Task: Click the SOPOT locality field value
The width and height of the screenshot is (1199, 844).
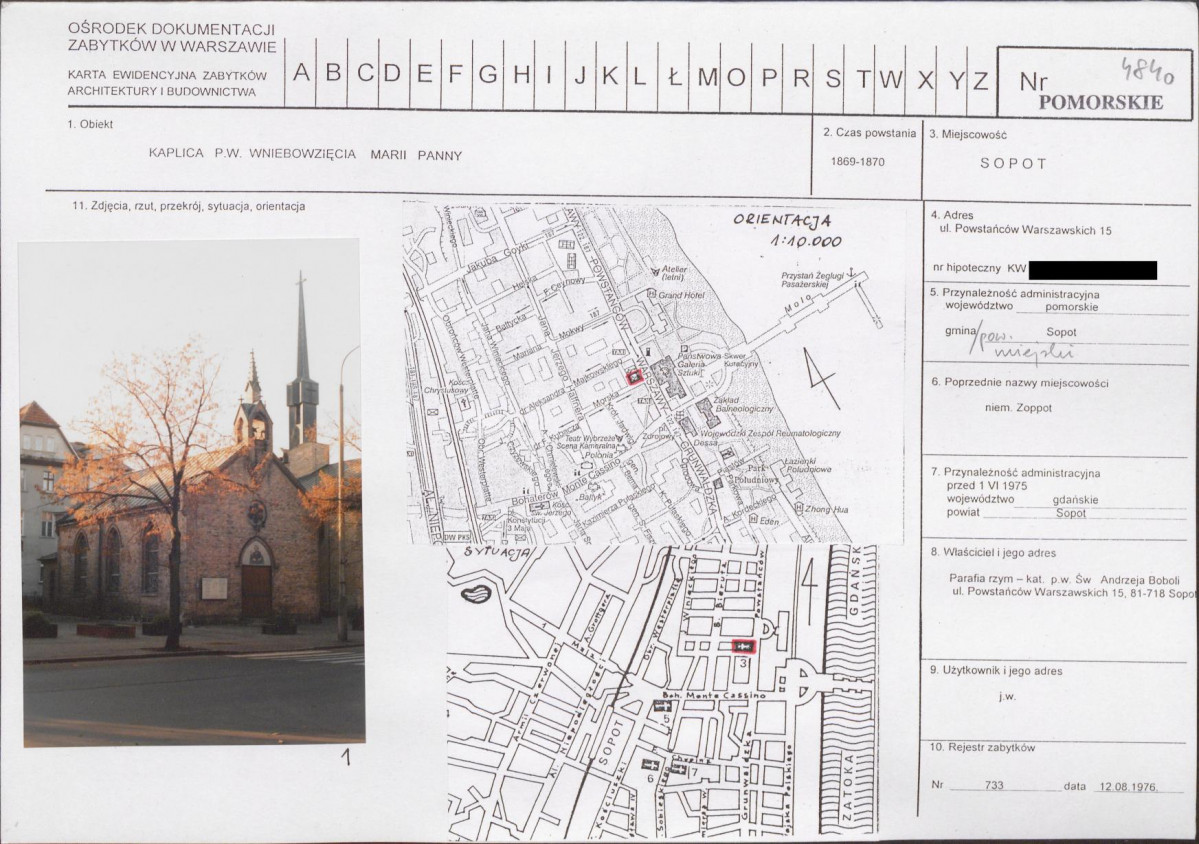Action: 1012,163
